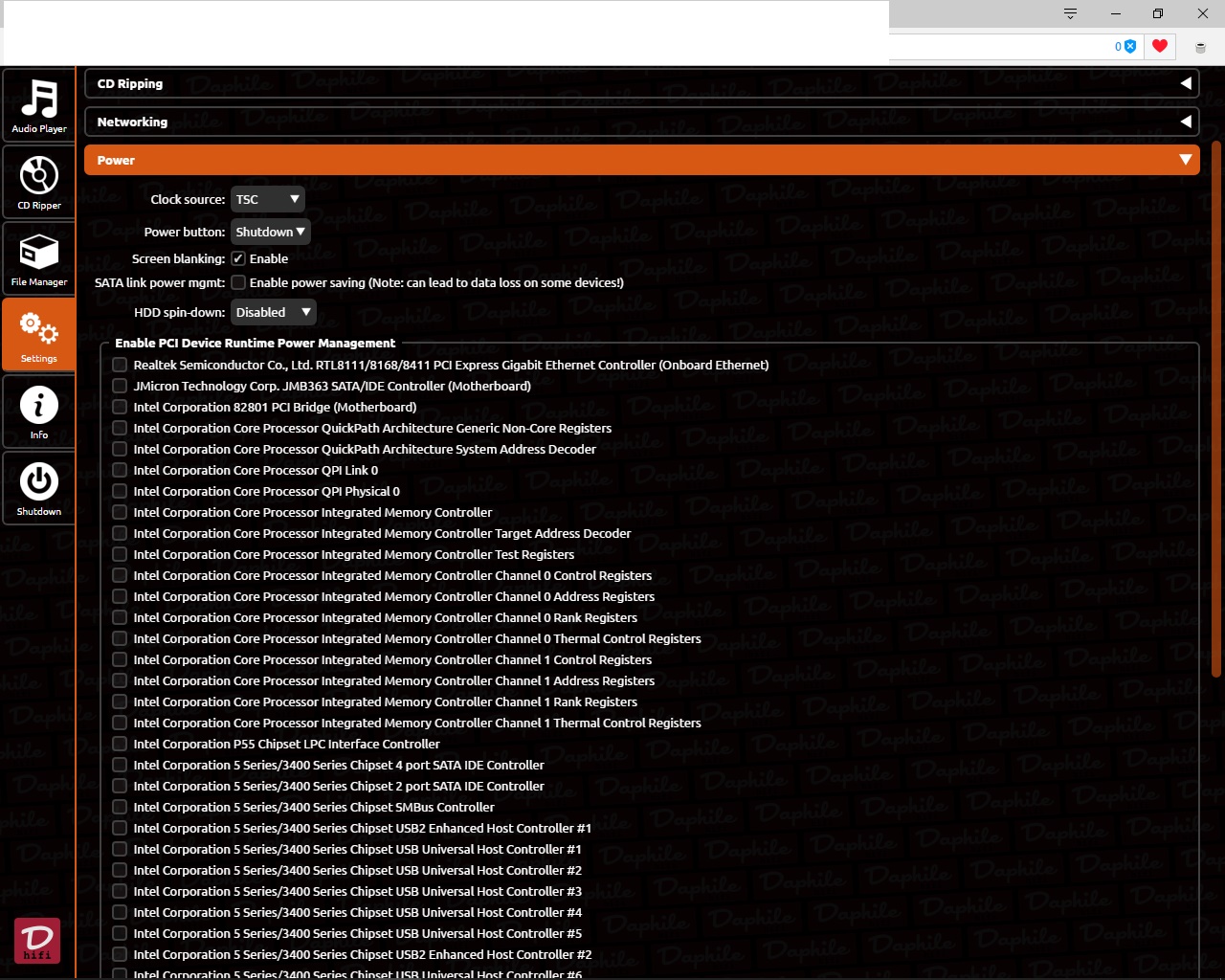The width and height of the screenshot is (1225, 980).
Task: Check Channel 1 Address Registers box
Action: [120, 680]
